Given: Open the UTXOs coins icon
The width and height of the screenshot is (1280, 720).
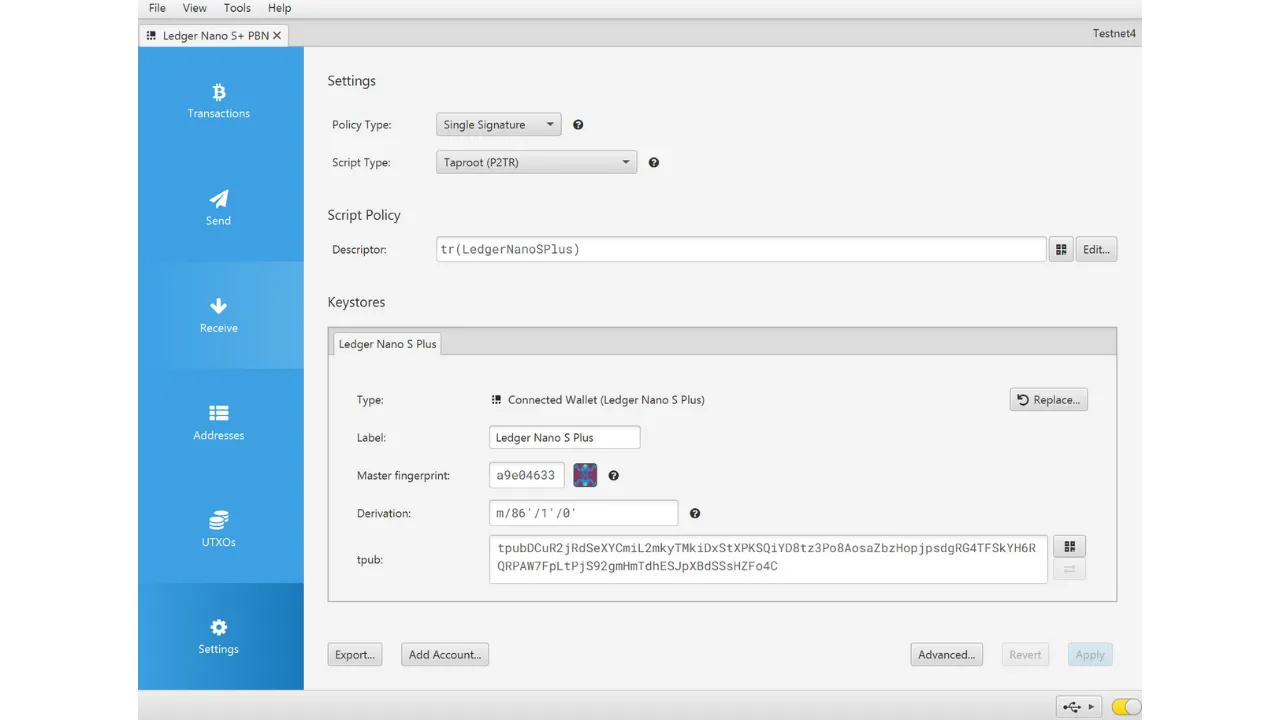Looking at the screenshot, I should pos(219,520).
